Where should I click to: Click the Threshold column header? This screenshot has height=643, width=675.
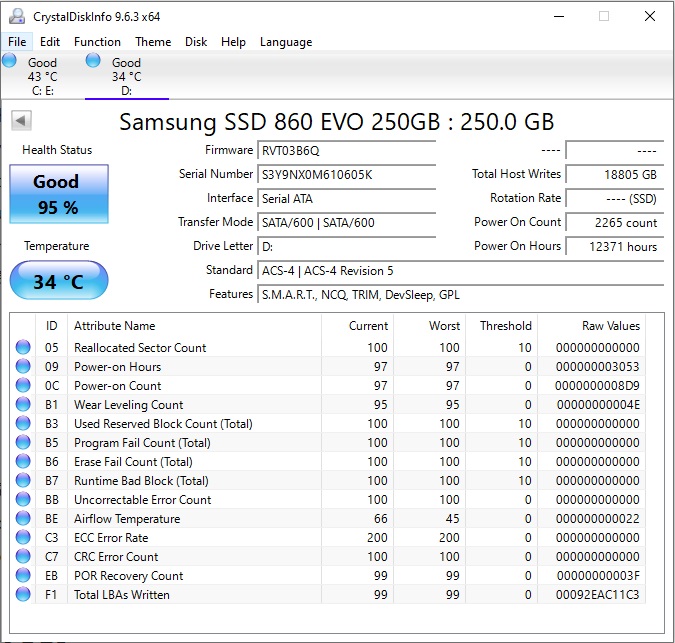pyautogui.click(x=501, y=326)
